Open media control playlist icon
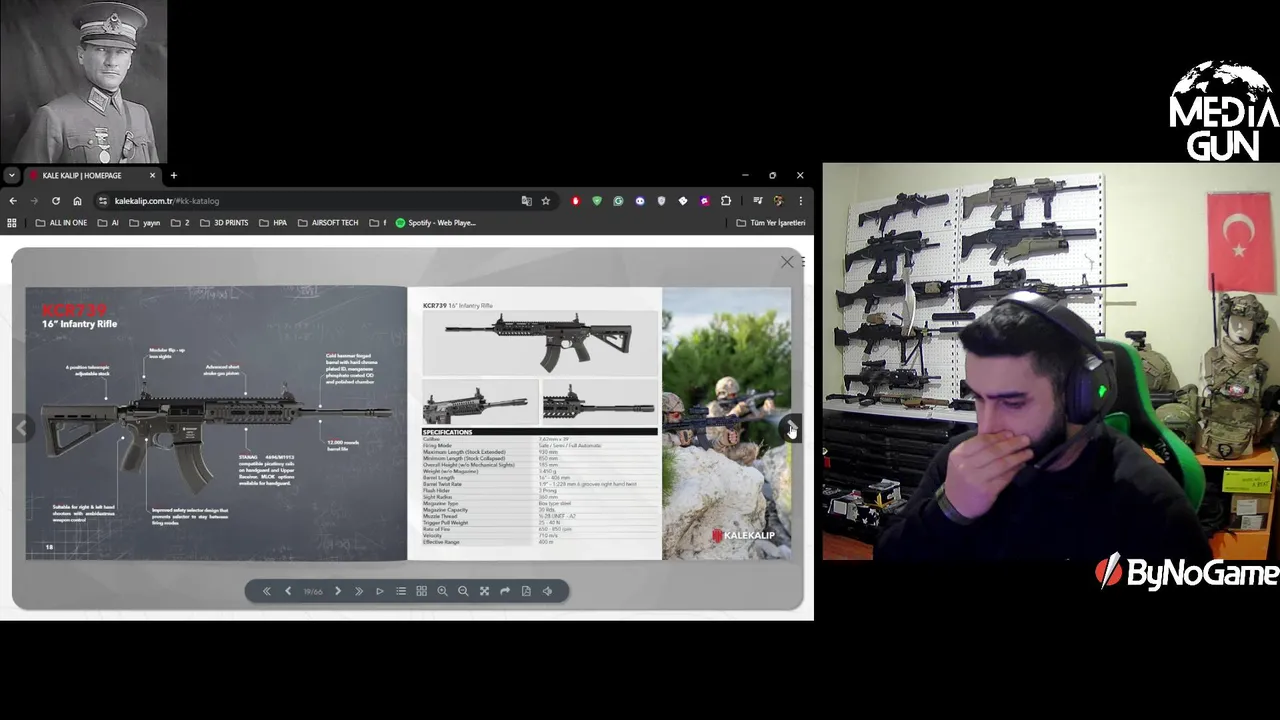 [758, 201]
